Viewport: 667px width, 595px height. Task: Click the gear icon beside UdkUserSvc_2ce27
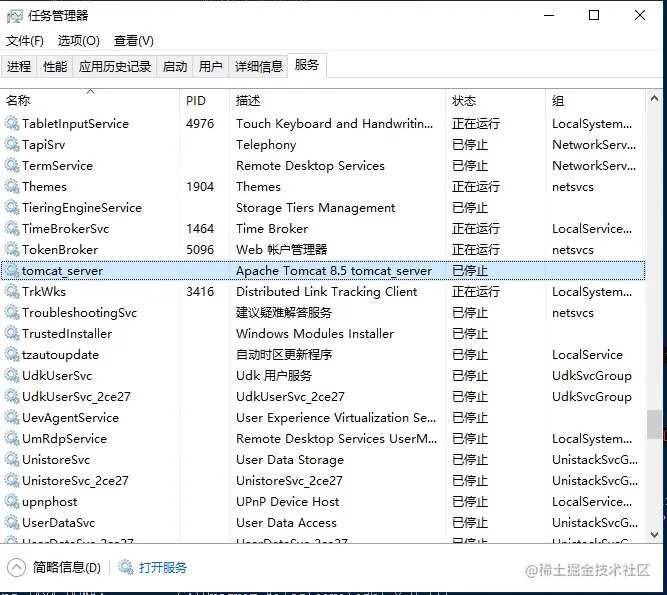[12, 396]
